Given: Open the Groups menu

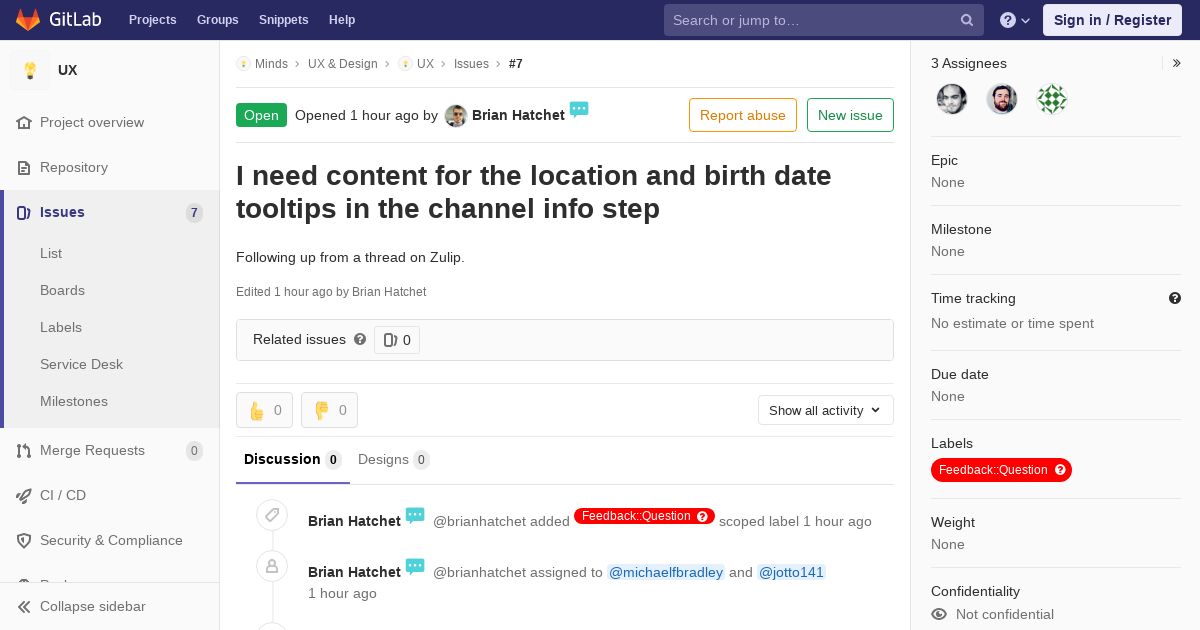Looking at the screenshot, I should pos(218,20).
